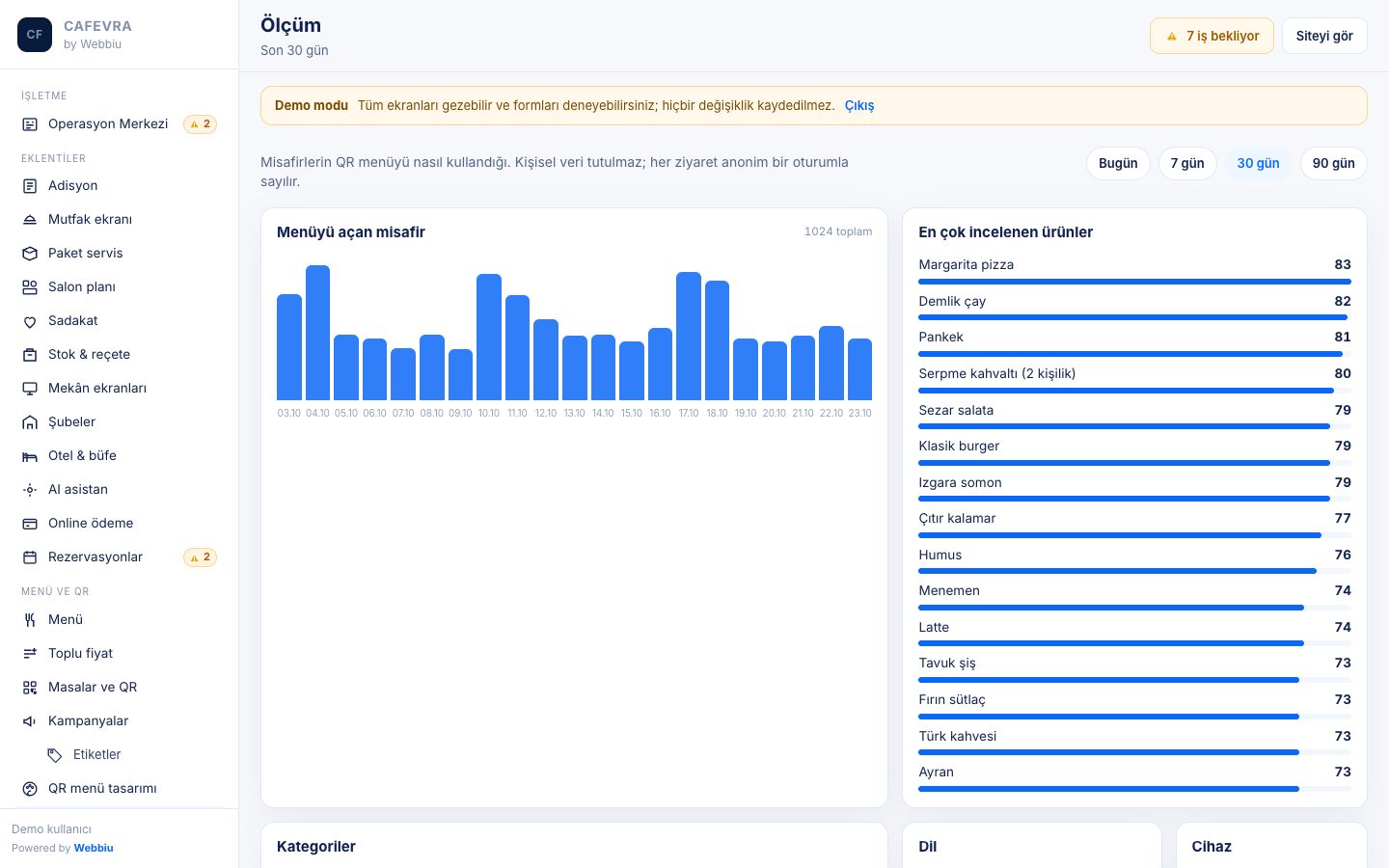Click the Operasyon Merkezi sidebar icon
Screen dimensions: 1389x868
[30, 124]
